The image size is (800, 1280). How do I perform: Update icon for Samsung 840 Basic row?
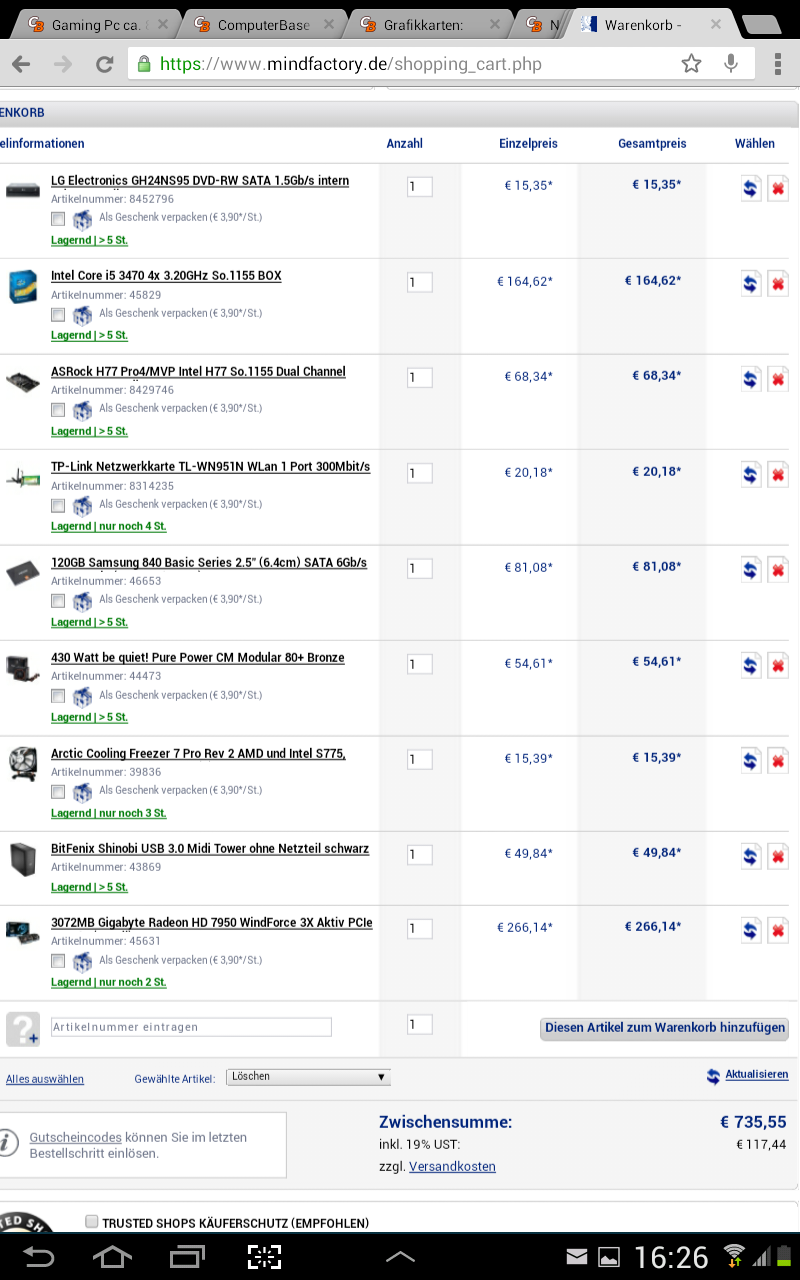coord(751,570)
